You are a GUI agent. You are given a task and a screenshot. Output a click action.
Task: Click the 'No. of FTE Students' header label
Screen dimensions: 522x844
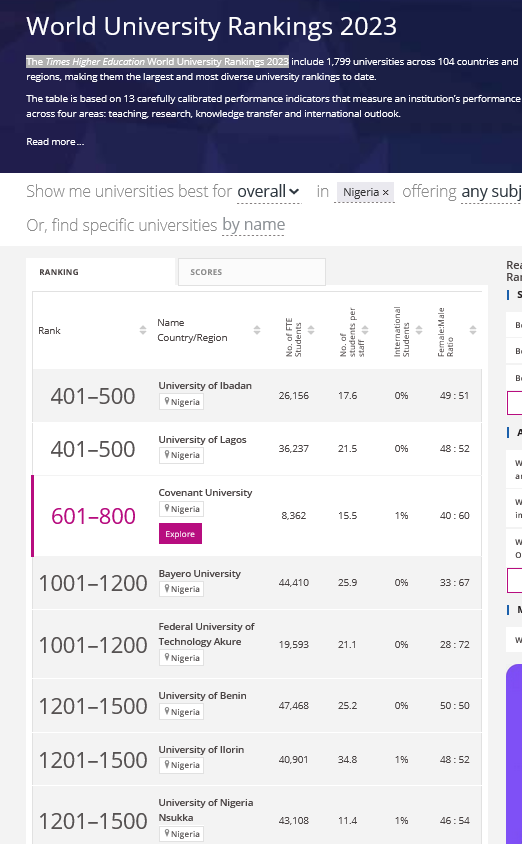click(x=294, y=337)
